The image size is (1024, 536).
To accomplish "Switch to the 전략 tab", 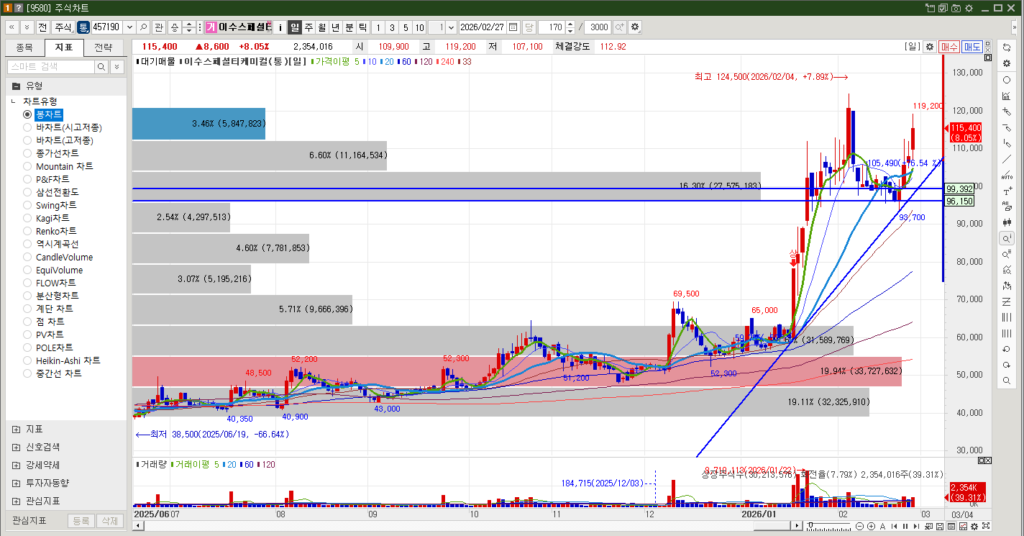I will (103, 47).
